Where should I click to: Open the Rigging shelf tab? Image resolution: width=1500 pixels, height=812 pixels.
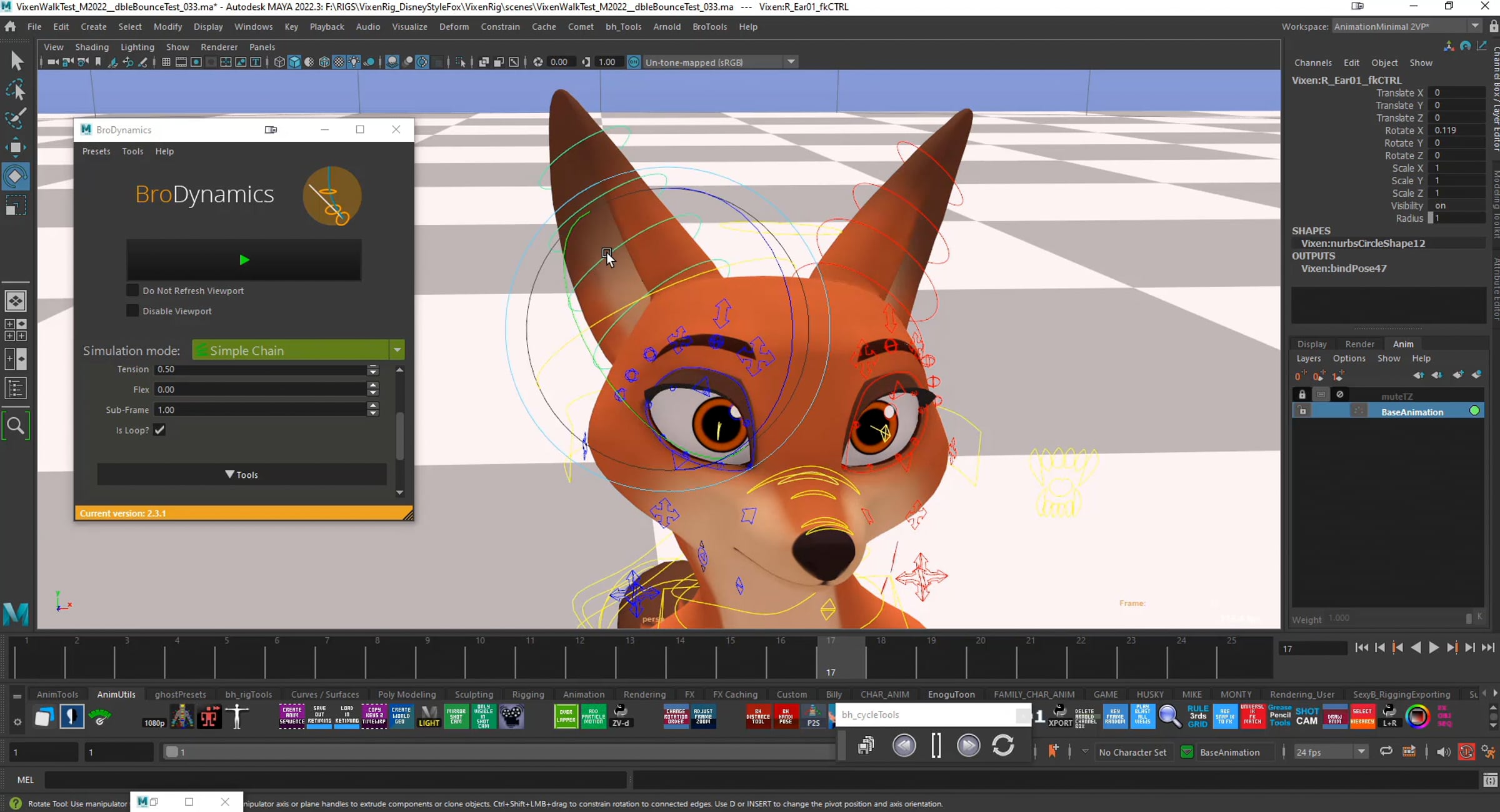[x=527, y=694]
